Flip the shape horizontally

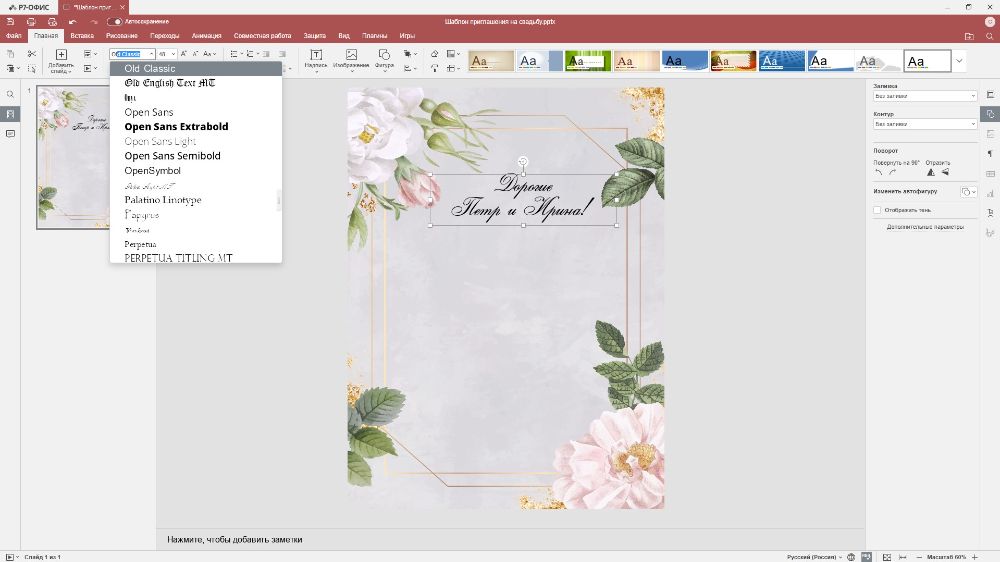click(930, 172)
